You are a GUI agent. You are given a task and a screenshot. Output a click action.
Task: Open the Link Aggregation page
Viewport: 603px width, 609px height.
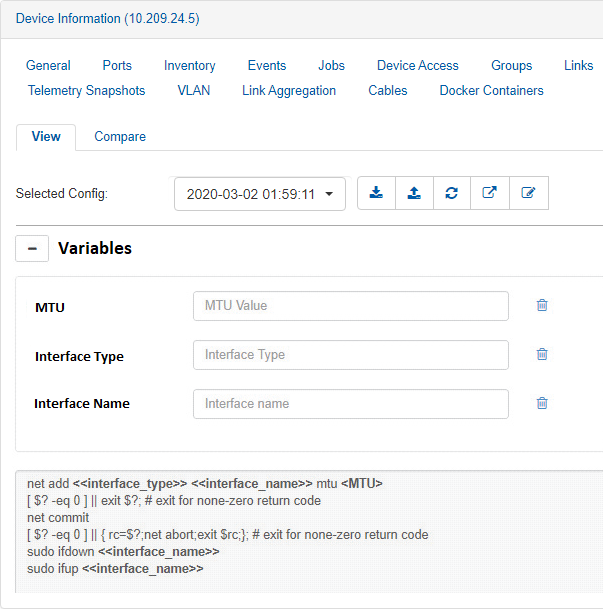pos(289,90)
